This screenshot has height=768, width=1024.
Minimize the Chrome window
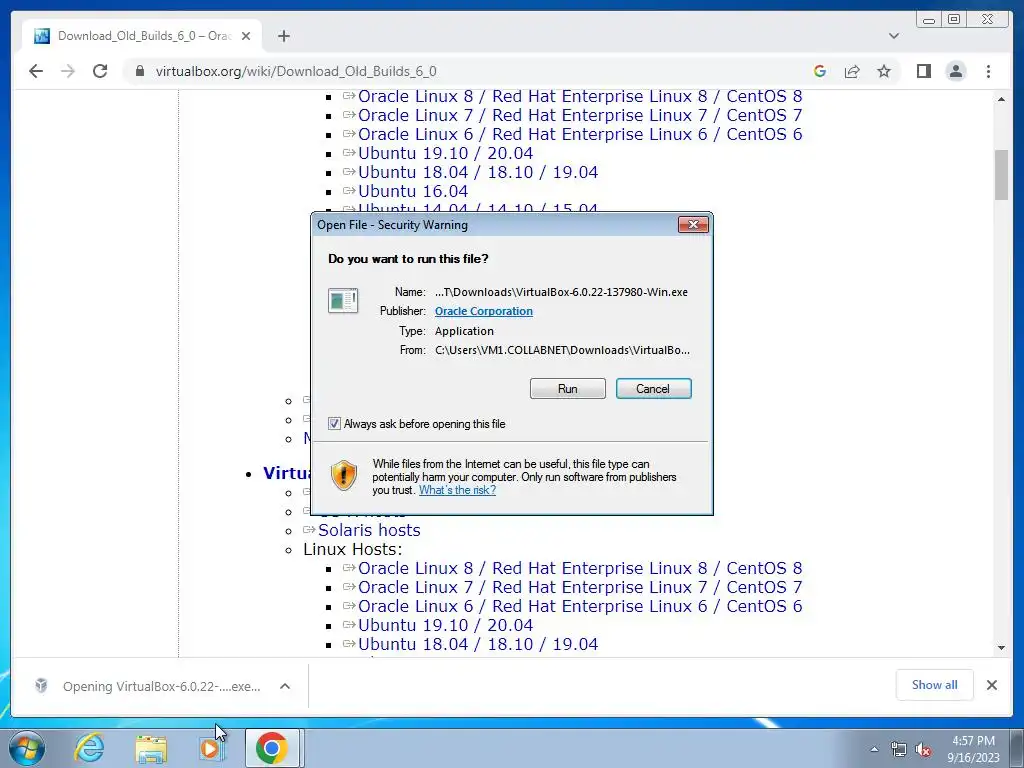(x=928, y=20)
